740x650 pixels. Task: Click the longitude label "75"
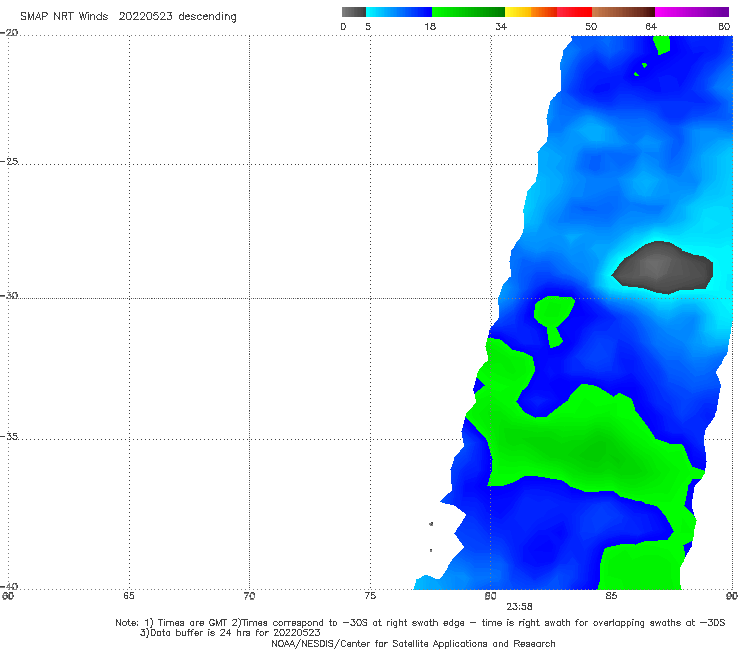pos(370,596)
